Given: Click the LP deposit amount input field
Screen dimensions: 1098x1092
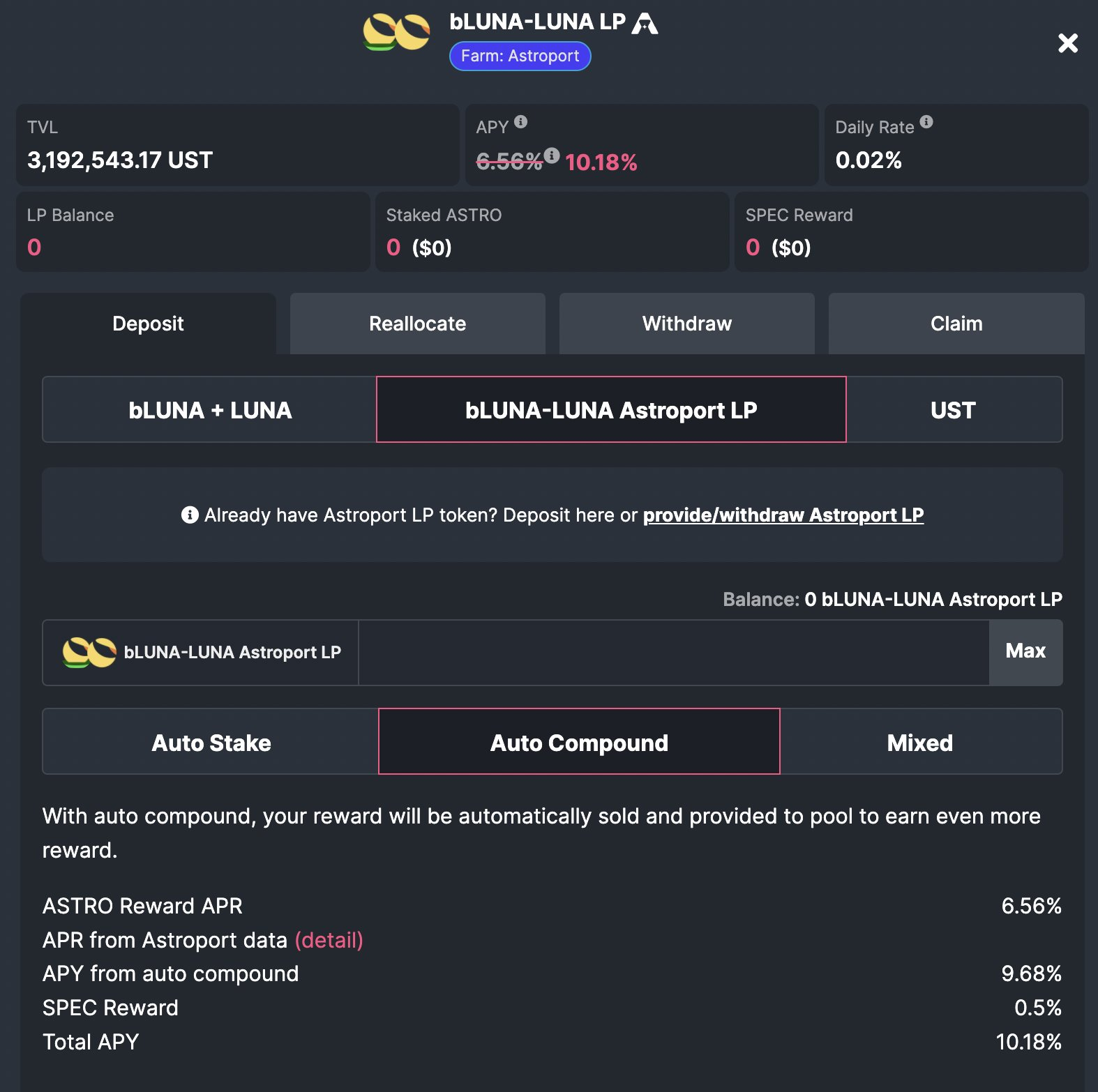Looking at the screenshot, I should click(673, 653).
